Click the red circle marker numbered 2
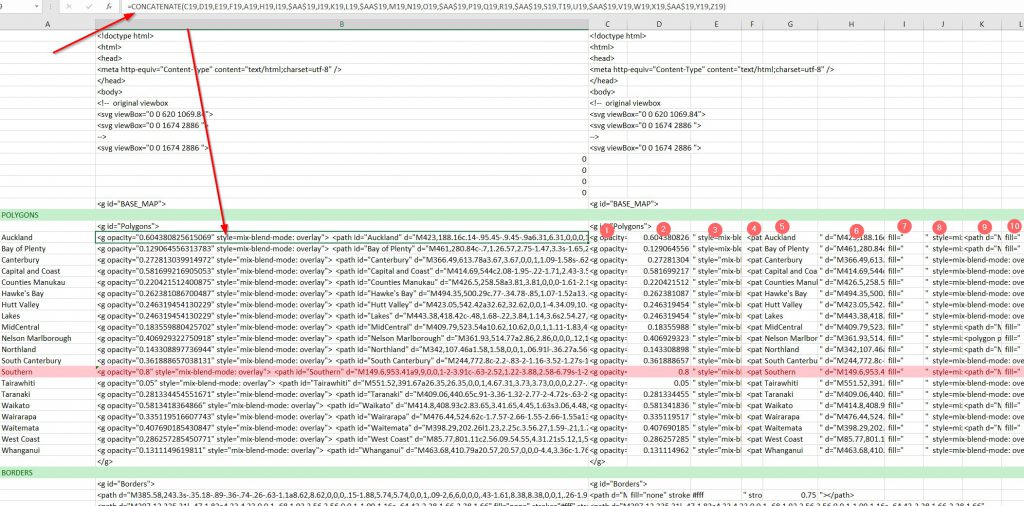 [x=662, y=229]
